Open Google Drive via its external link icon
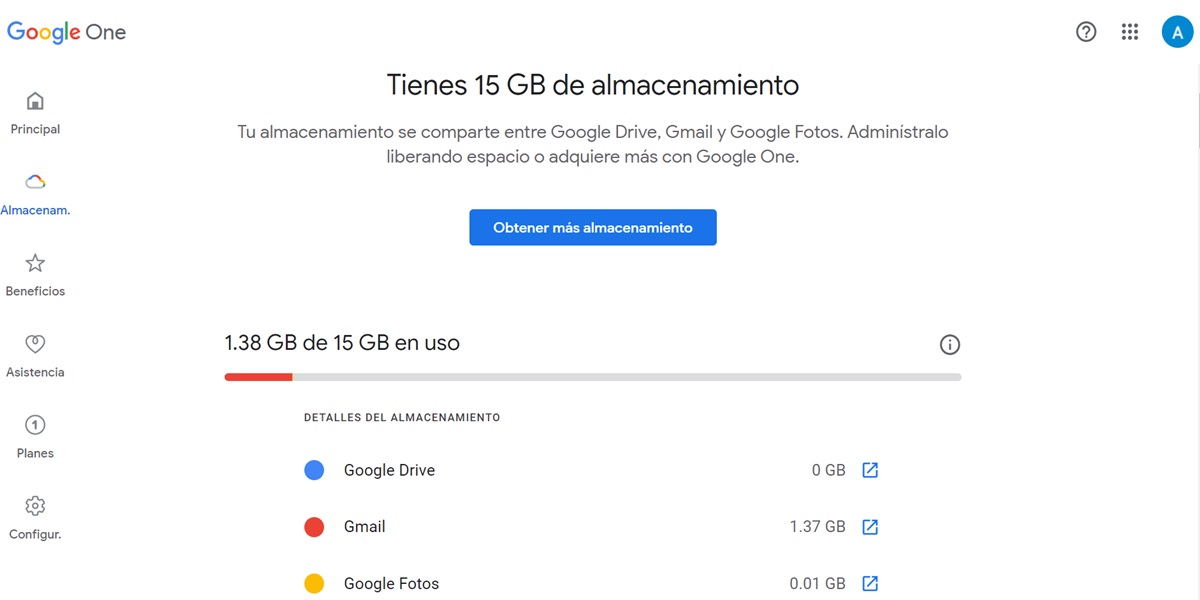This screenshot has height=600, width=1200. pos(869,470)
